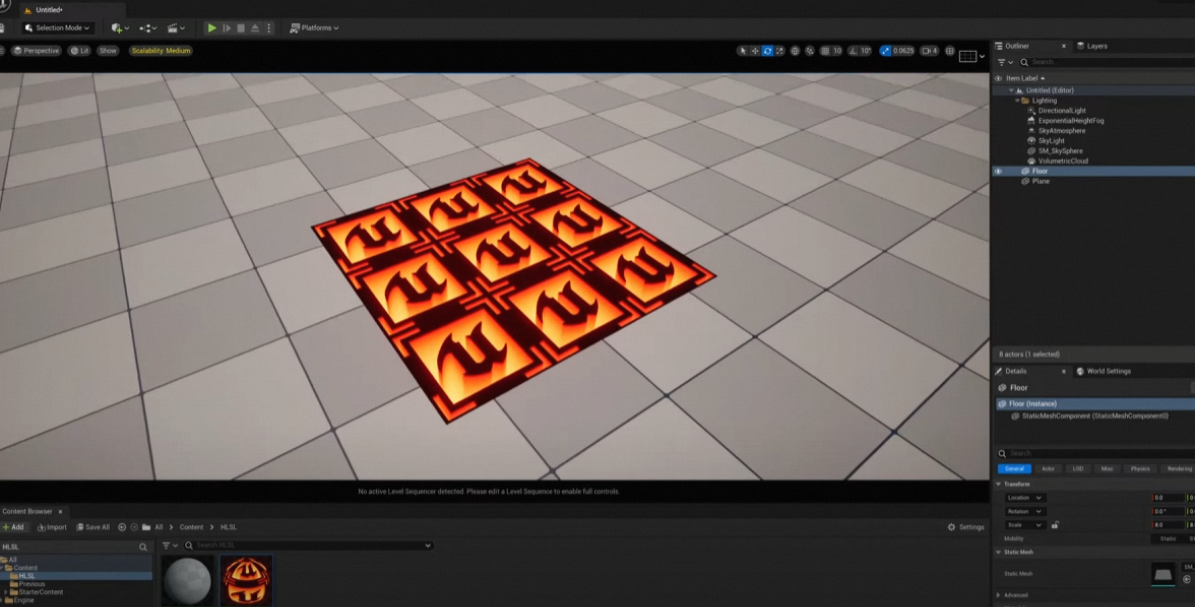The image size is (1195, 607).
Task: Select DirectionalLight in the Outliner
Action: [x=1062, y=111]
